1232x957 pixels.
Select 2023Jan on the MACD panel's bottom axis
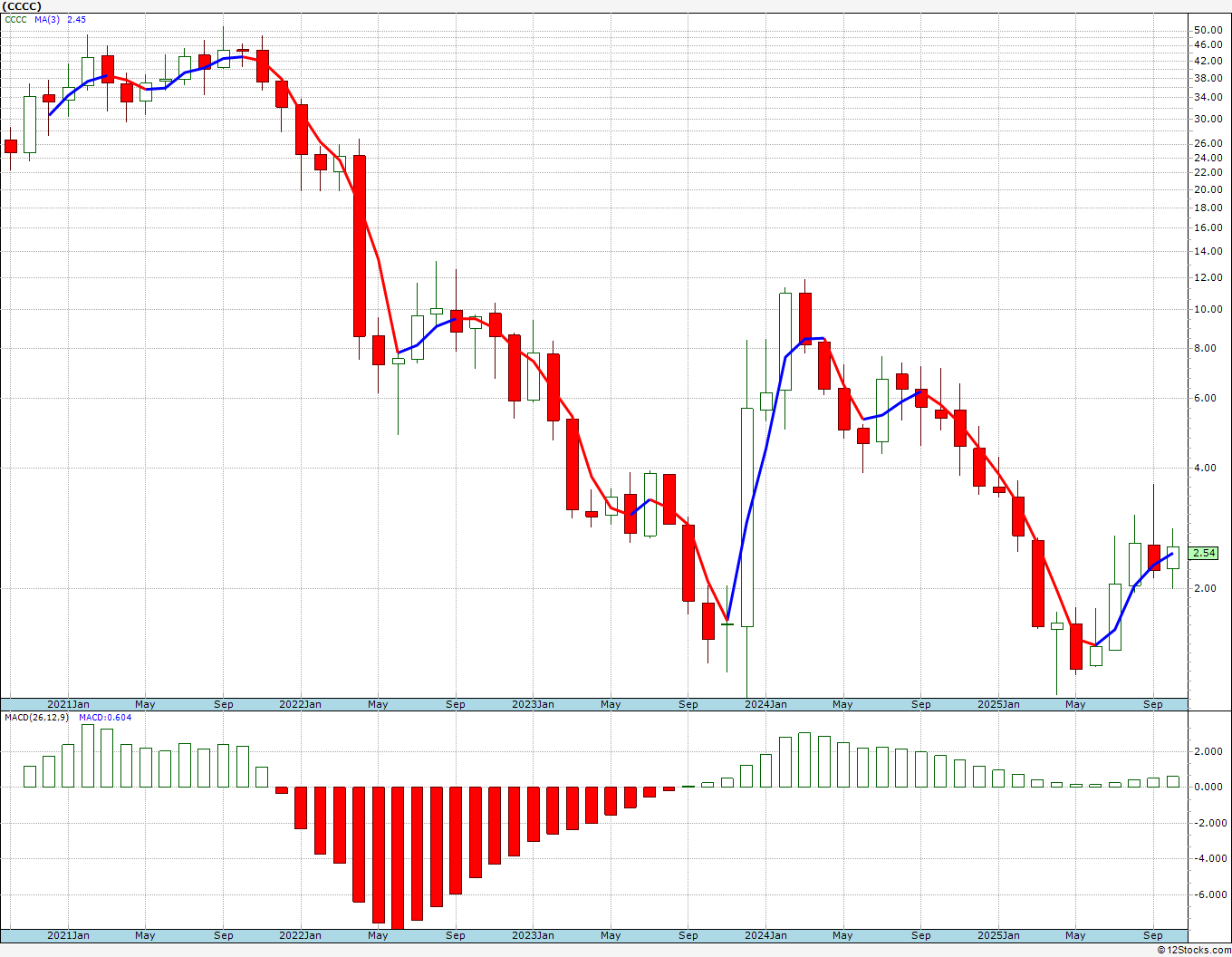click(534, 935)
